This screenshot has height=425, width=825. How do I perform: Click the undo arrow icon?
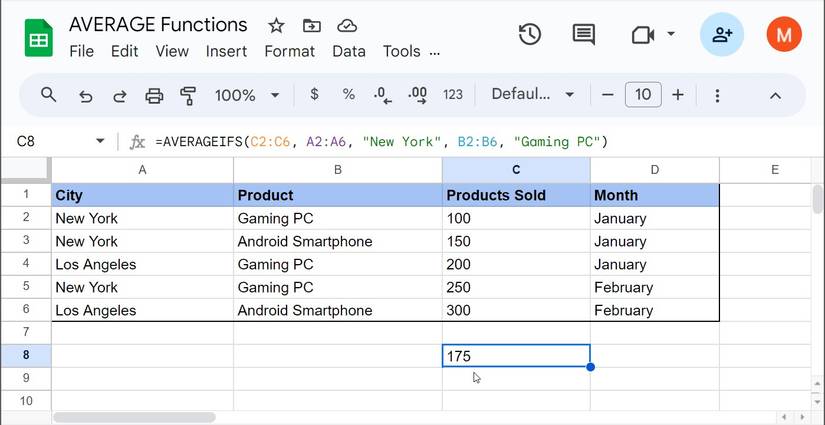(86, 95)
